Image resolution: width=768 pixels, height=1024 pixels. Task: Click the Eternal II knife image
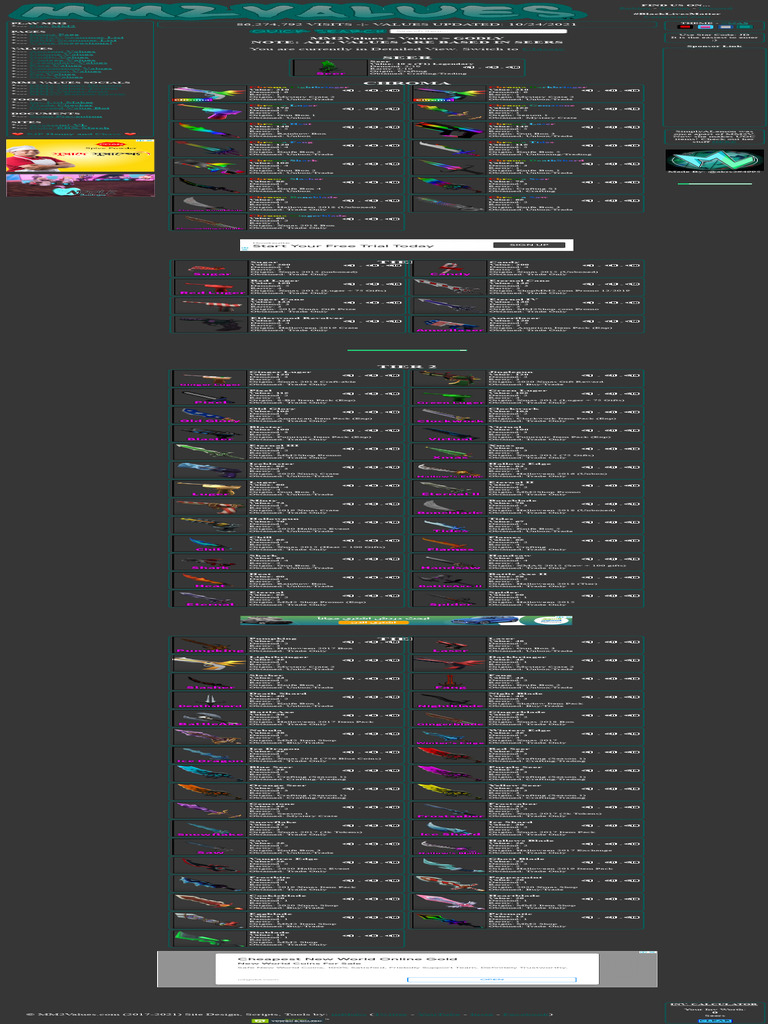[x=451, y=489]
